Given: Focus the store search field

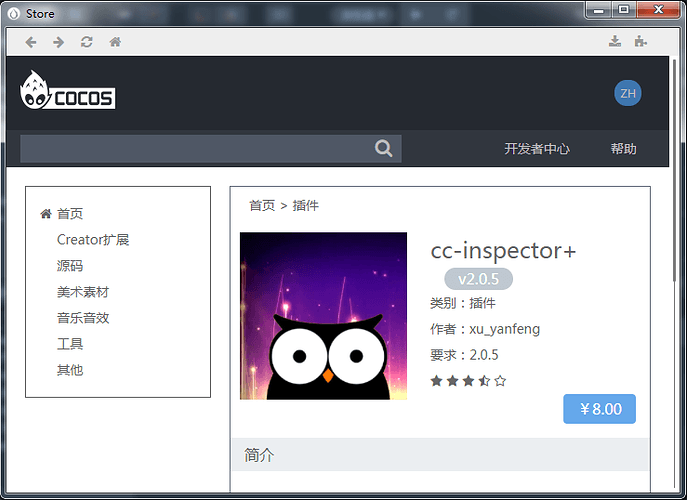Looking at the screenshot, I should click(211, 149).
